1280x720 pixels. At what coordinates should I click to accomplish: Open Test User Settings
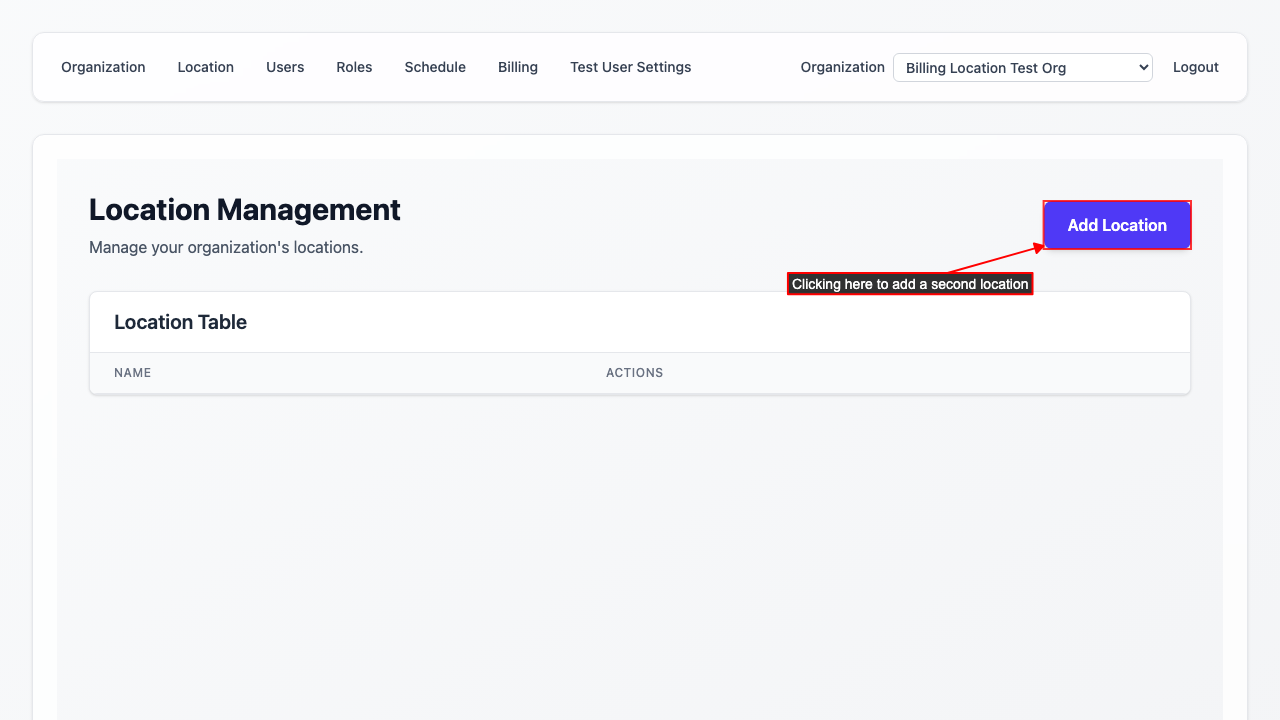[630, 67]
